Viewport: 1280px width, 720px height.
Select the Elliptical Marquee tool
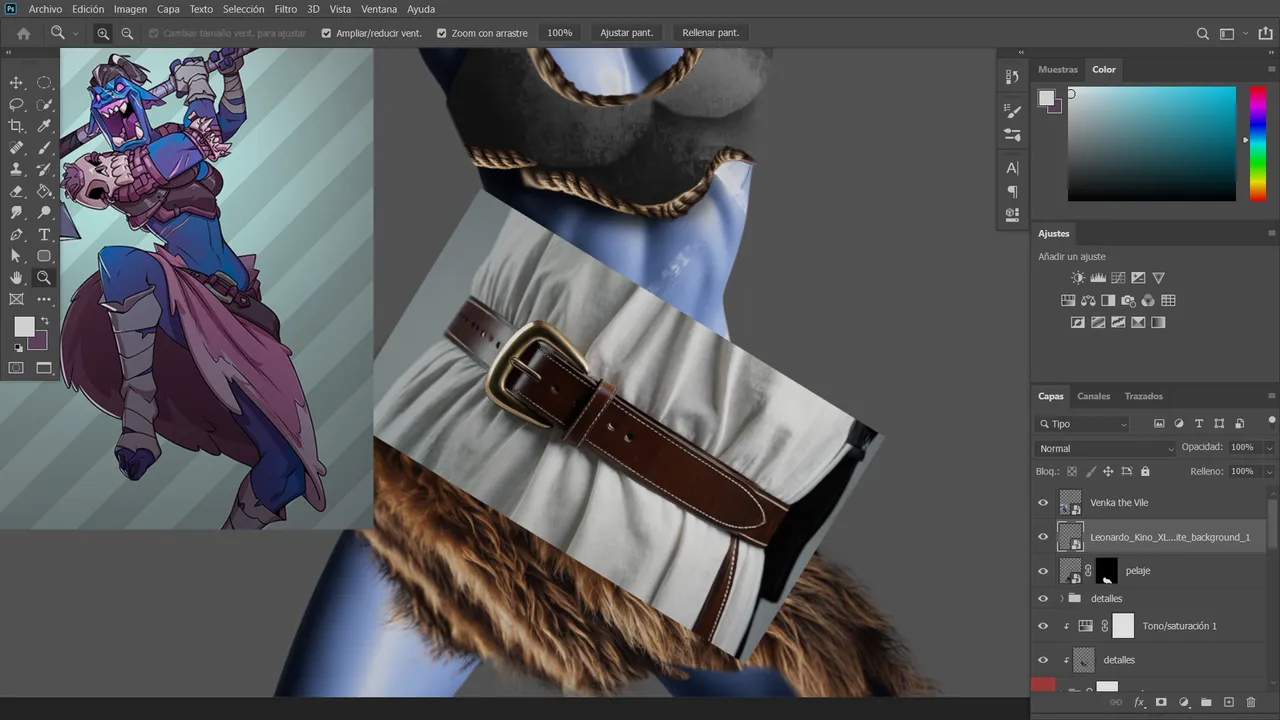tap(44, 83)
